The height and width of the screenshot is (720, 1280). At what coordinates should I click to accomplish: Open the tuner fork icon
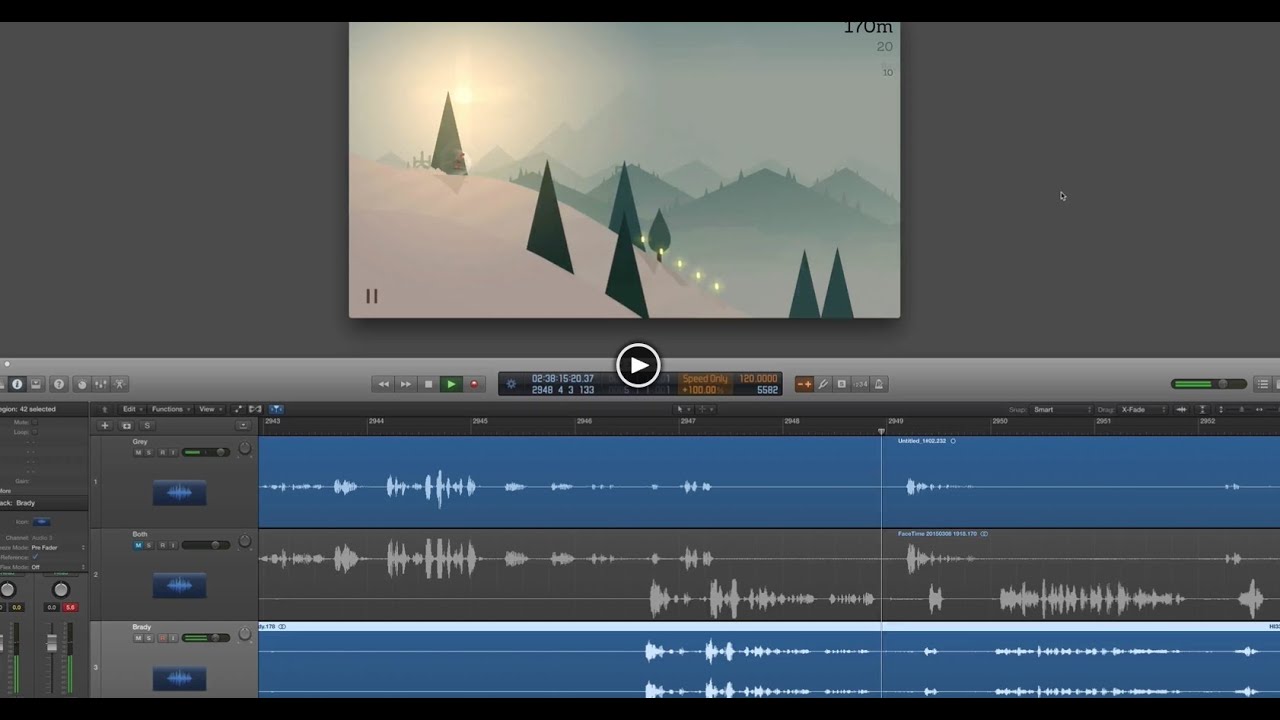tap(823, 384)
